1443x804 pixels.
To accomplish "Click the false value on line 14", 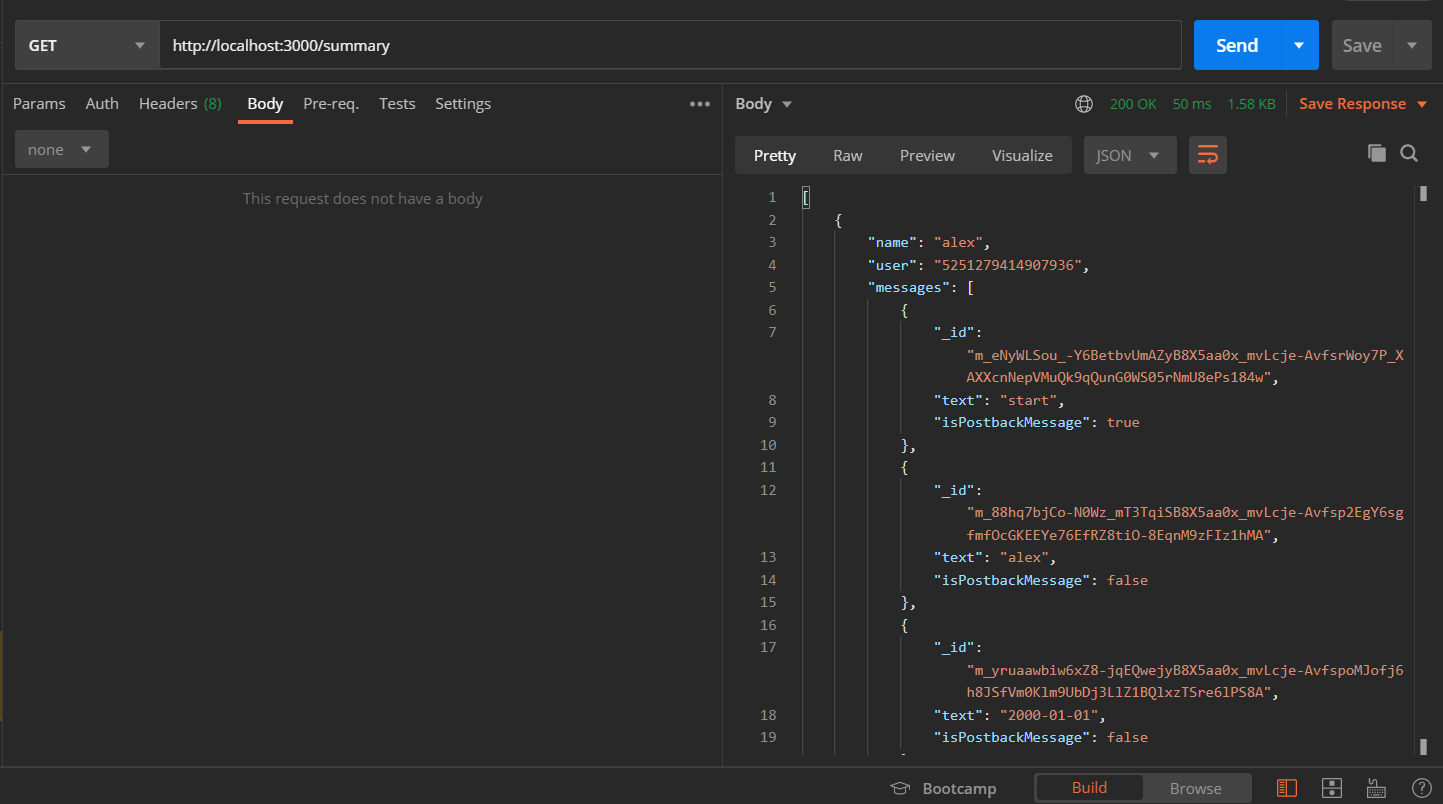I will 1127,580.
